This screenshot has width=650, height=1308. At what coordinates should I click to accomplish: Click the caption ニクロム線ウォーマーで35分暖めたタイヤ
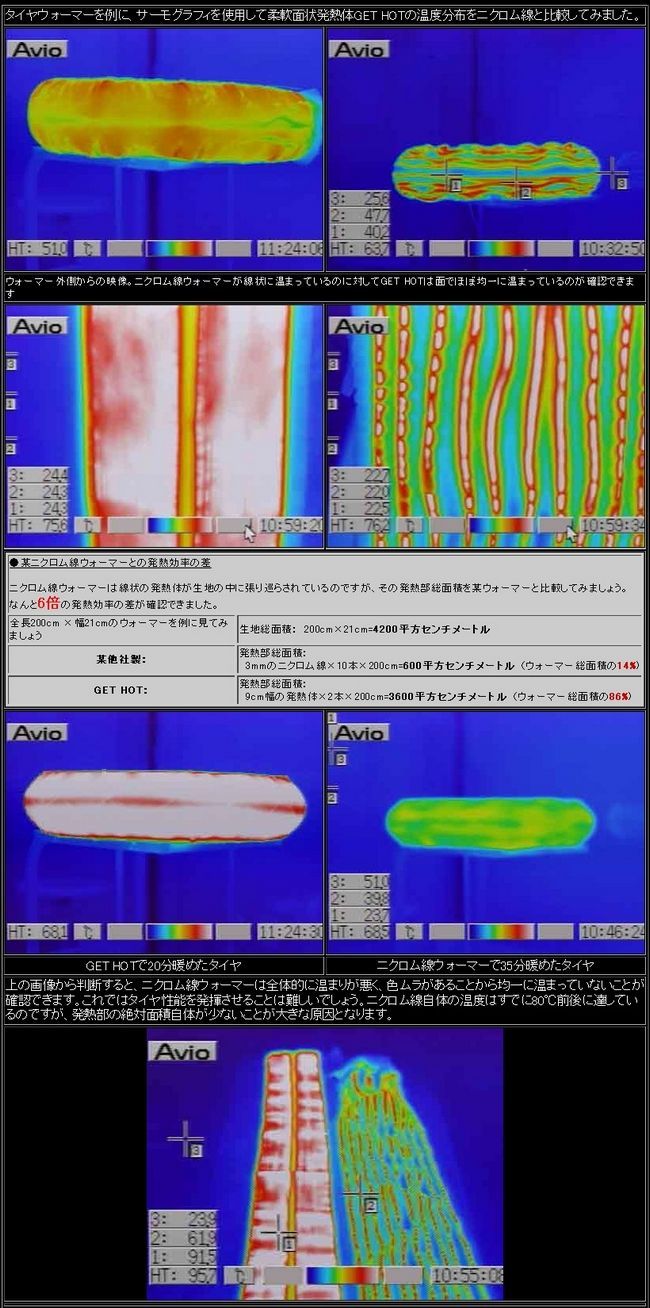click(x=485, y=965)
